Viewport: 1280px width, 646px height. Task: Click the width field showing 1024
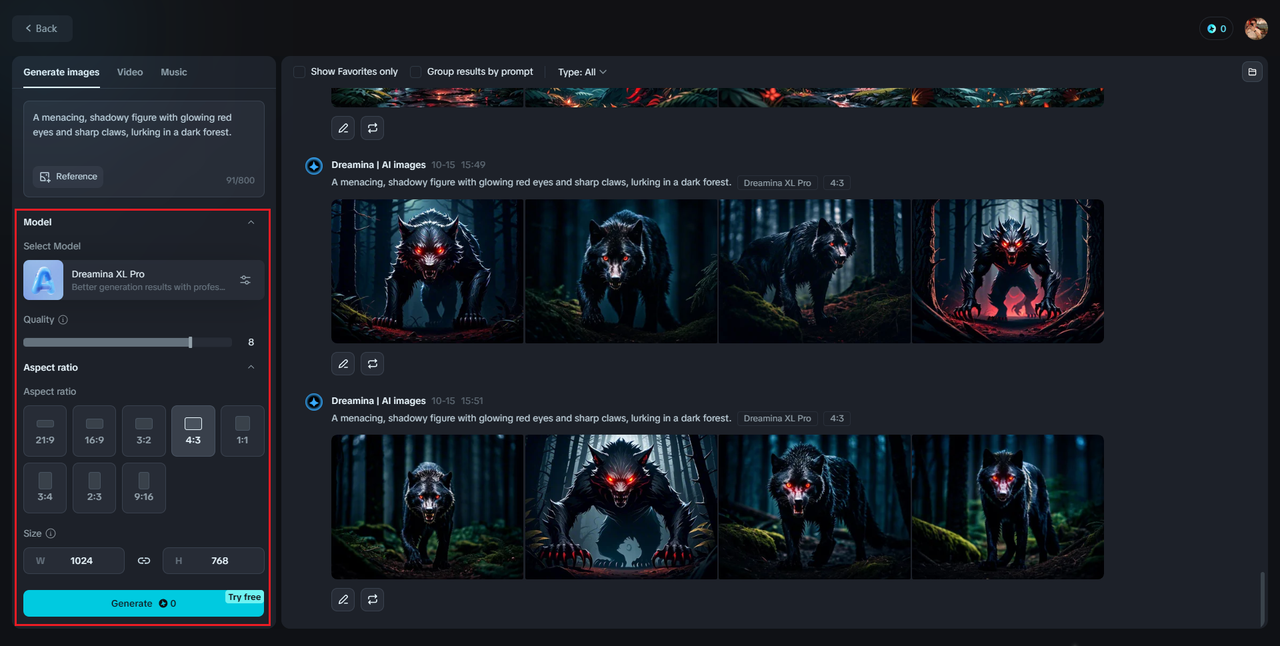pos(74,561)
